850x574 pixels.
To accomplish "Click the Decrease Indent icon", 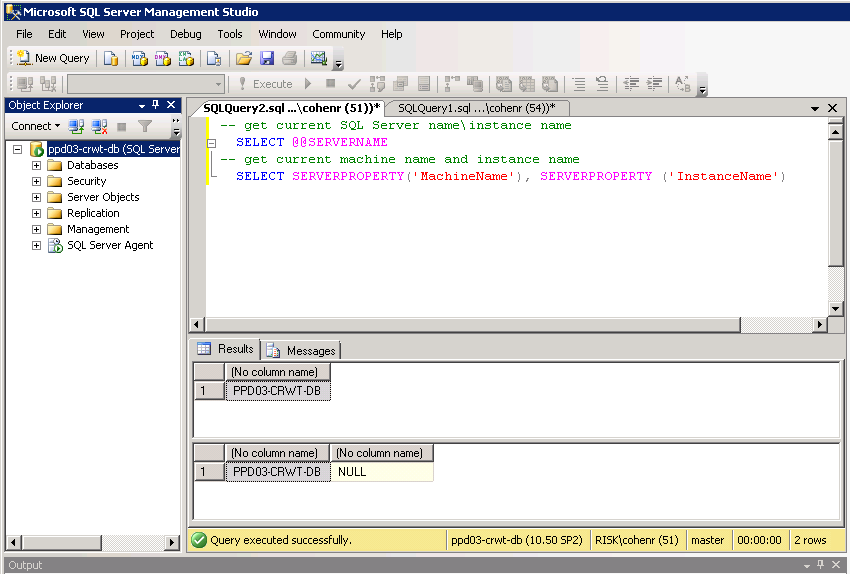I will click(x=631, y=84).
